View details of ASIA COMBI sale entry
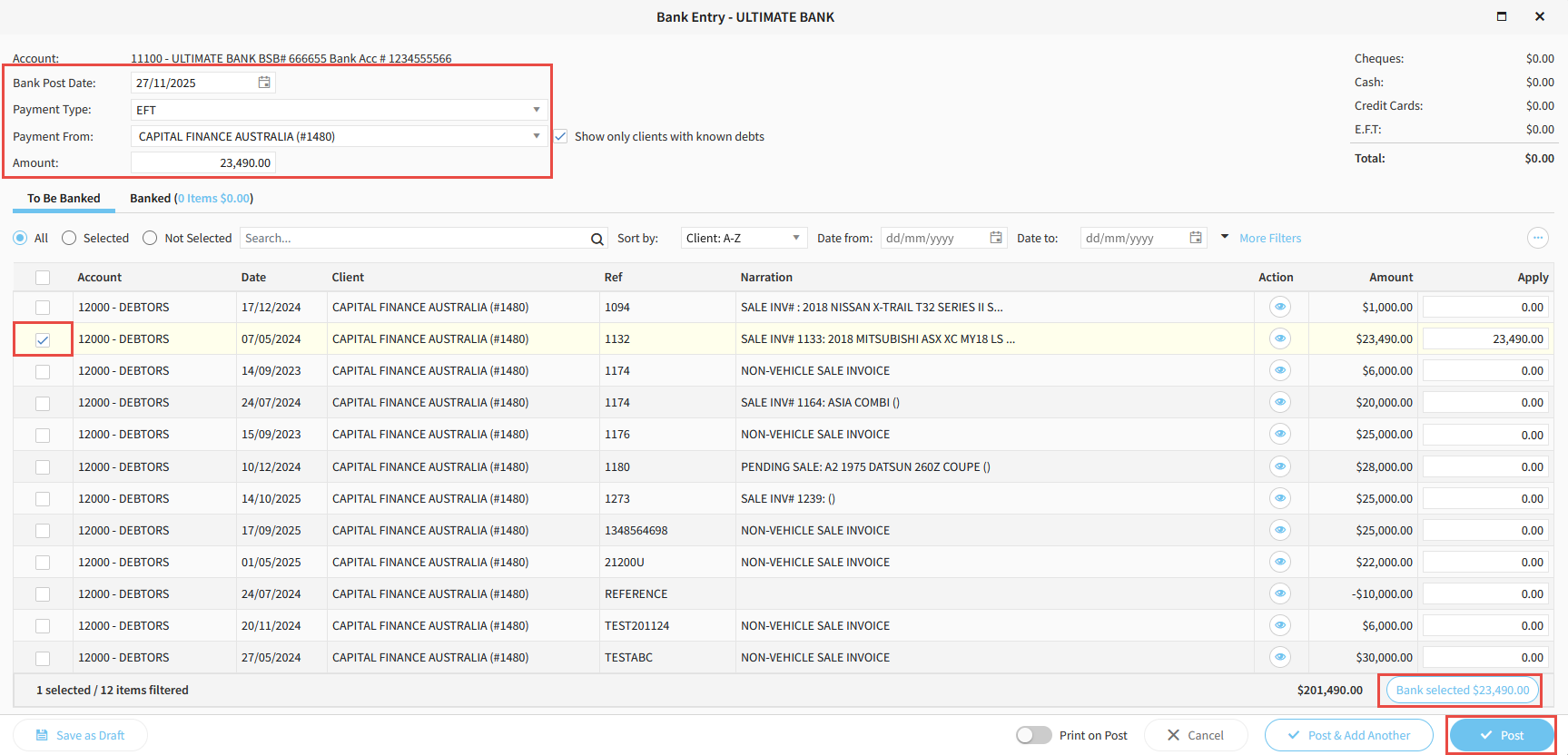The image size is (1568, 755). pos(1280,402)
